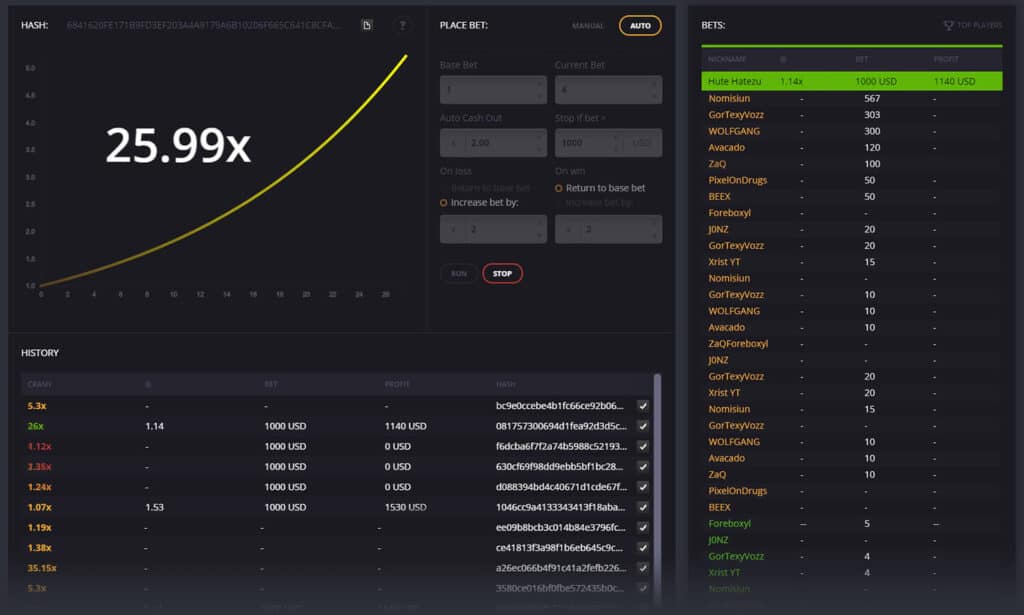1024x615 pixels.
Task: Copy the round hash to clipboard
Action: [367, 25]
